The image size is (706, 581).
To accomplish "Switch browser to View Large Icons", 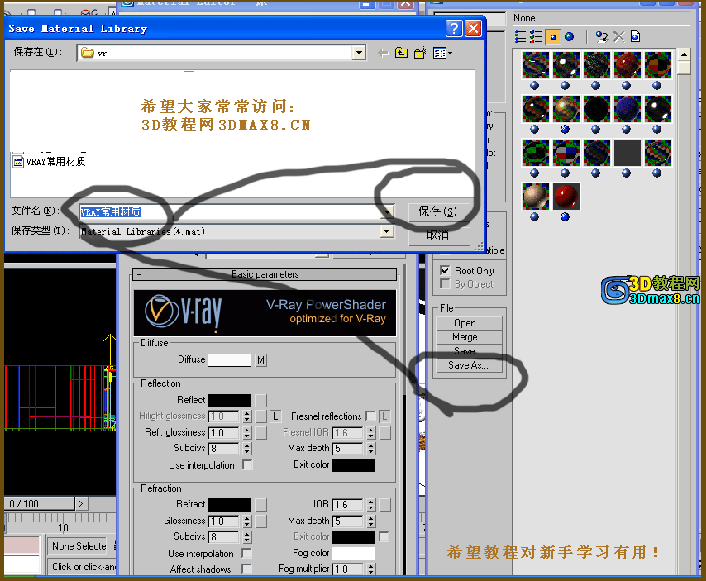I will [570, 37].
